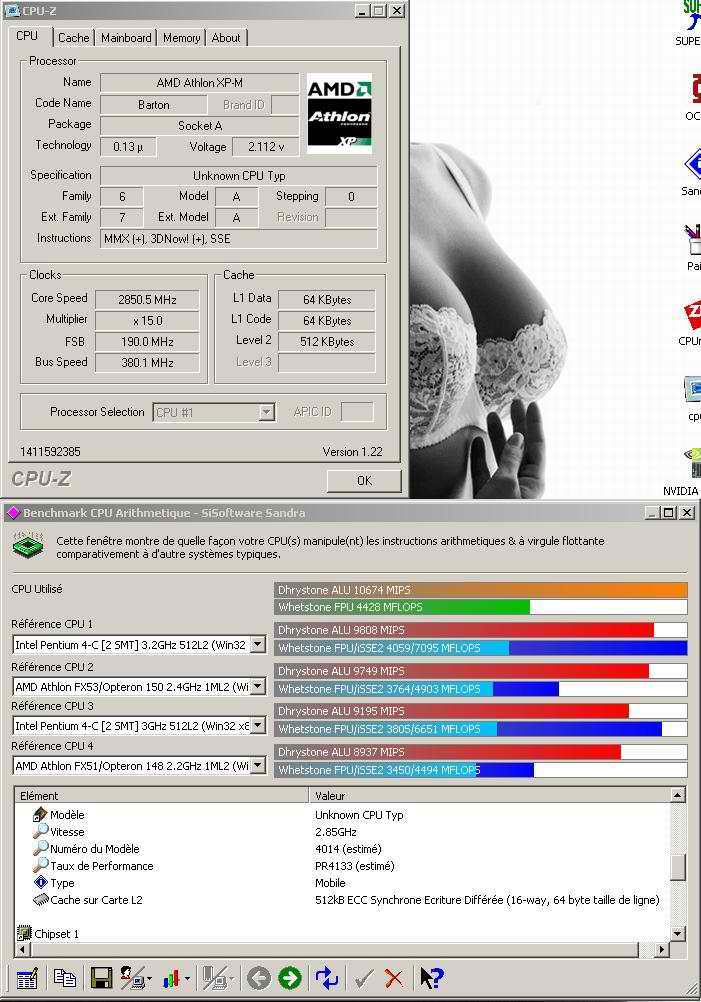Click the Code Name Barton value
Image resolution: width=701 pixels, height=1002 pixels.
click(x=153, y=105)
